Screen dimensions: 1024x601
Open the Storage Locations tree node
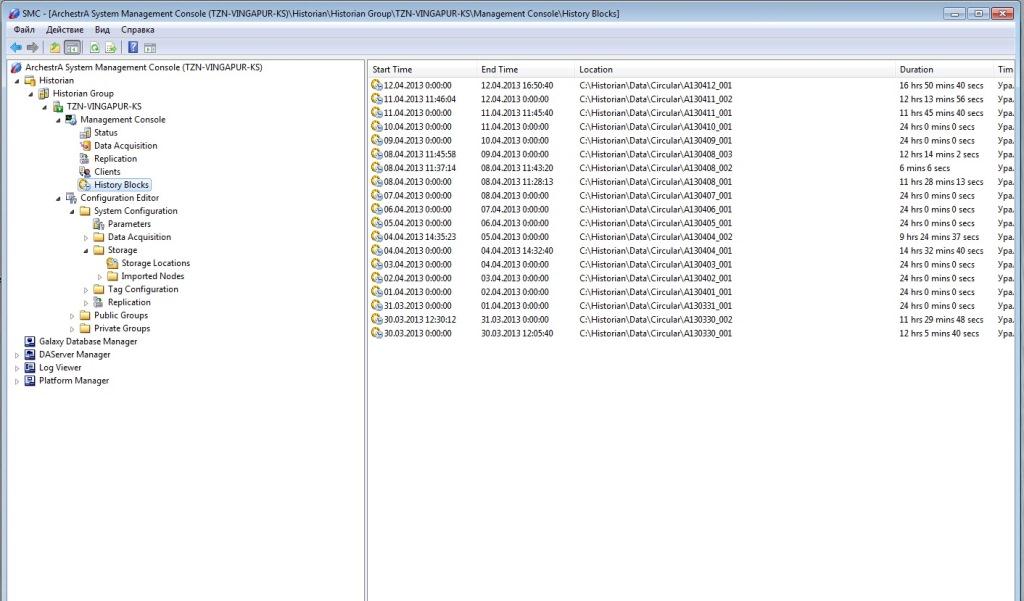pos(155,263)
